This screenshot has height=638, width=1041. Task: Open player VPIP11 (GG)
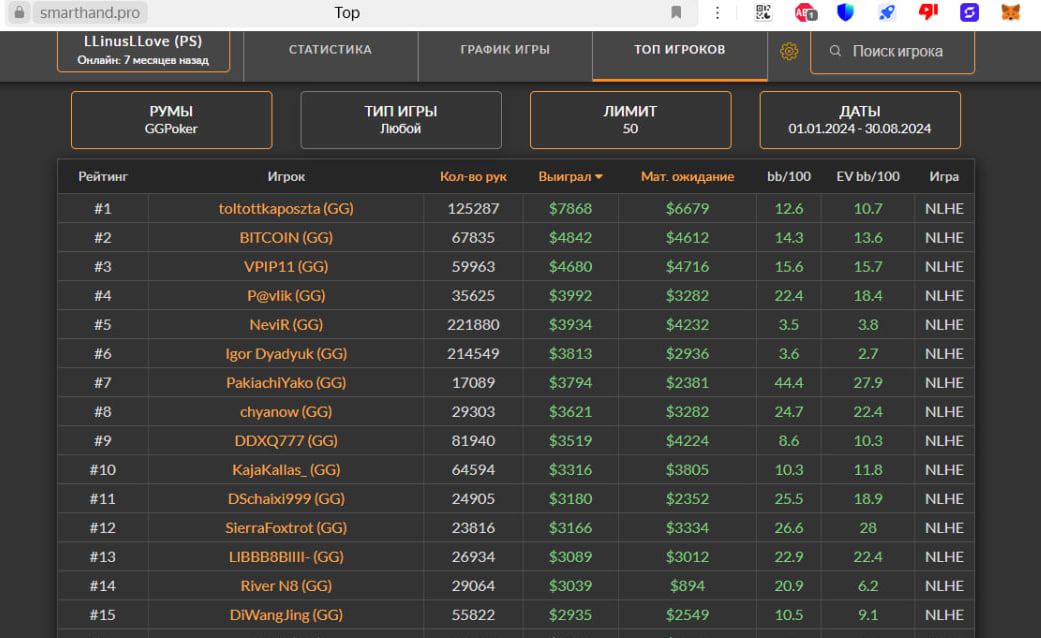[x=286, y=267]
